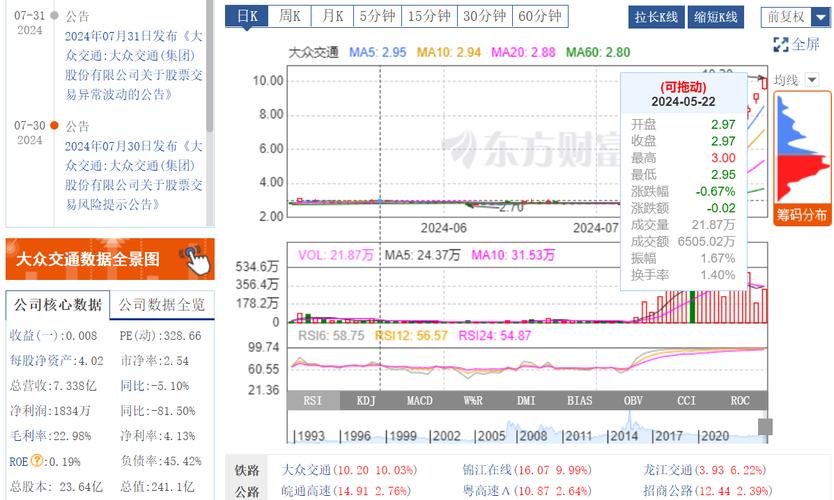Click the 2014 mark on timeline
The width and height of the screenshot is (834, 500).
tap(623, 436)
